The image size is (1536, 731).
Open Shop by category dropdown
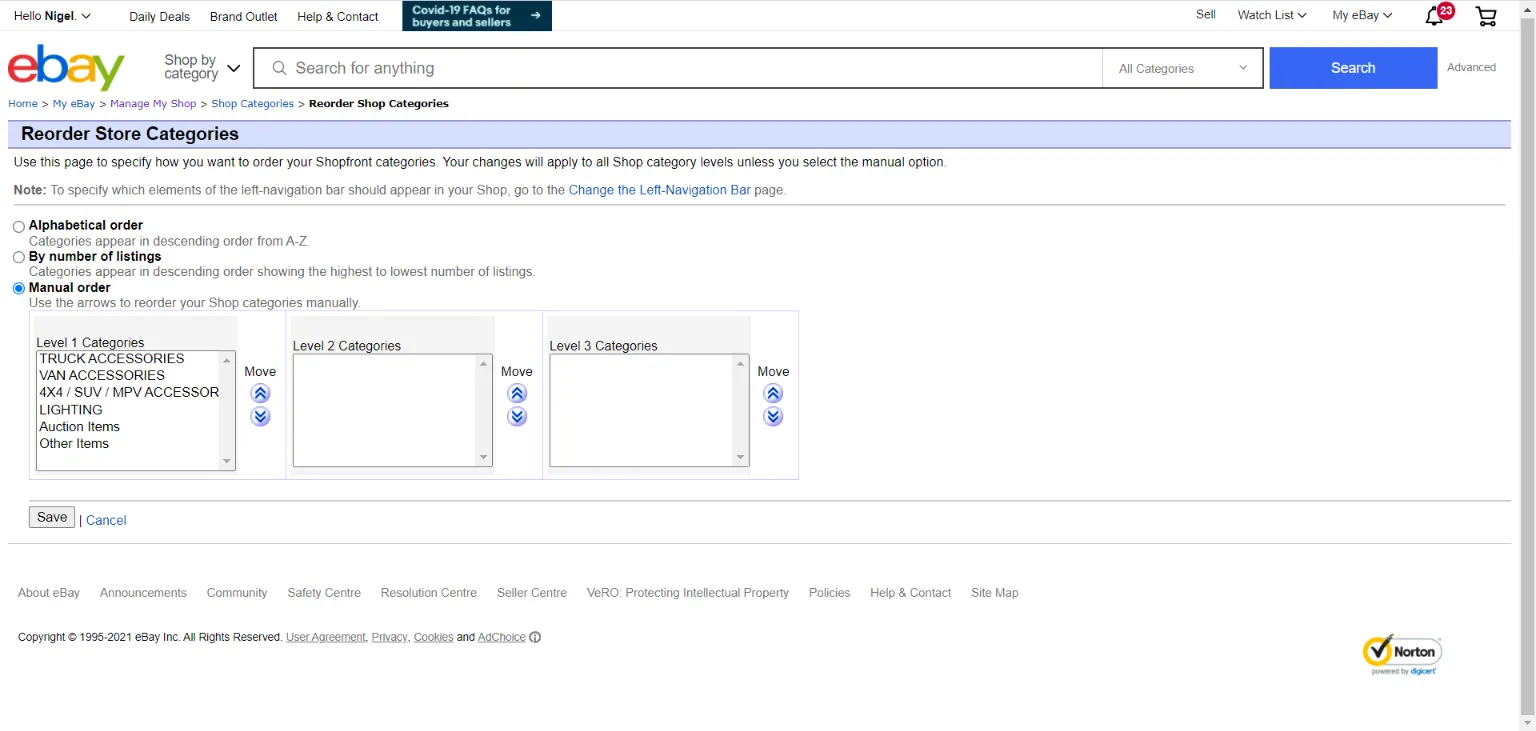(202, 67)
